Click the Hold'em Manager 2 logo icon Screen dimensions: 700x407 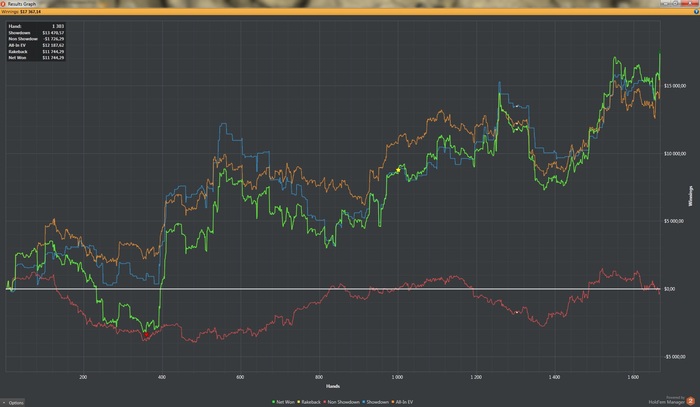pos(691,401)
